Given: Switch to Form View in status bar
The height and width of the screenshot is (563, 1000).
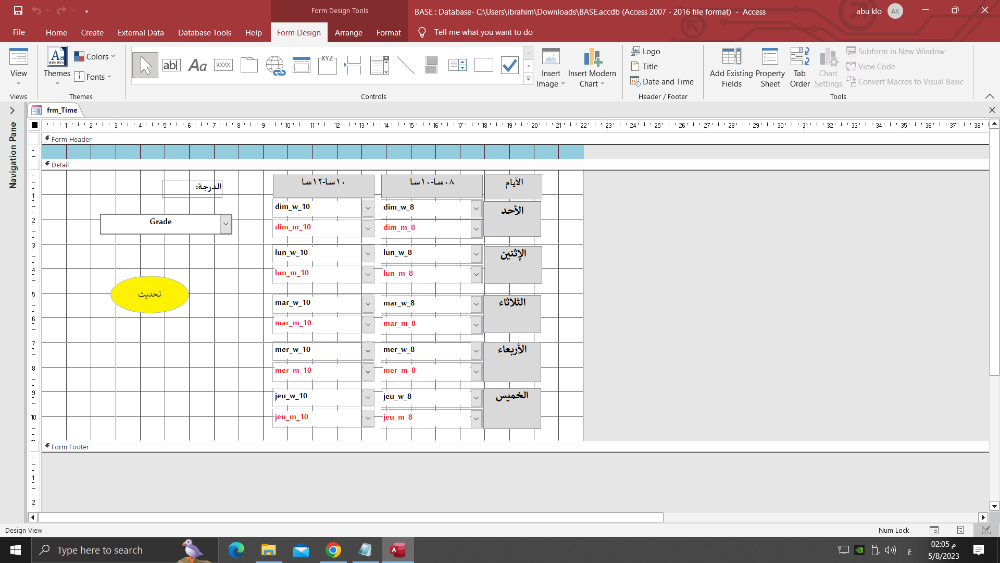Looking at the screenshot, I should click(934, 530).
